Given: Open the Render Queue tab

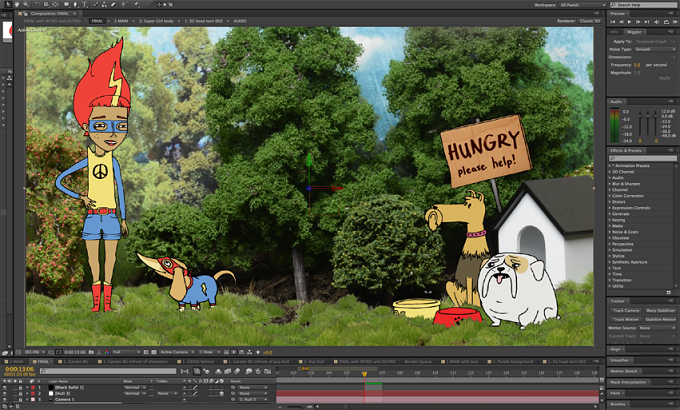Looking at the screenshot, I should click(418, 361).
